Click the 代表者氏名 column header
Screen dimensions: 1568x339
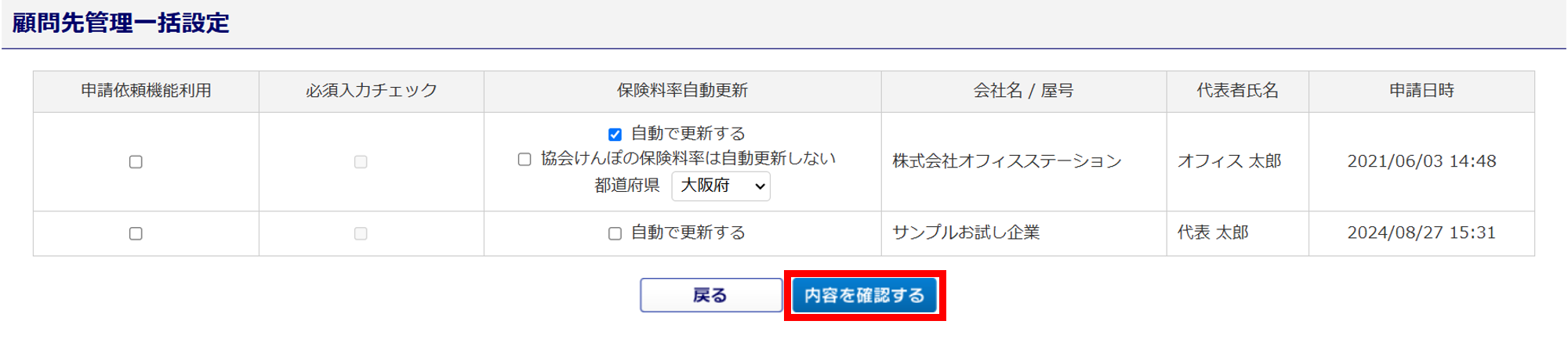(1238, 91)
